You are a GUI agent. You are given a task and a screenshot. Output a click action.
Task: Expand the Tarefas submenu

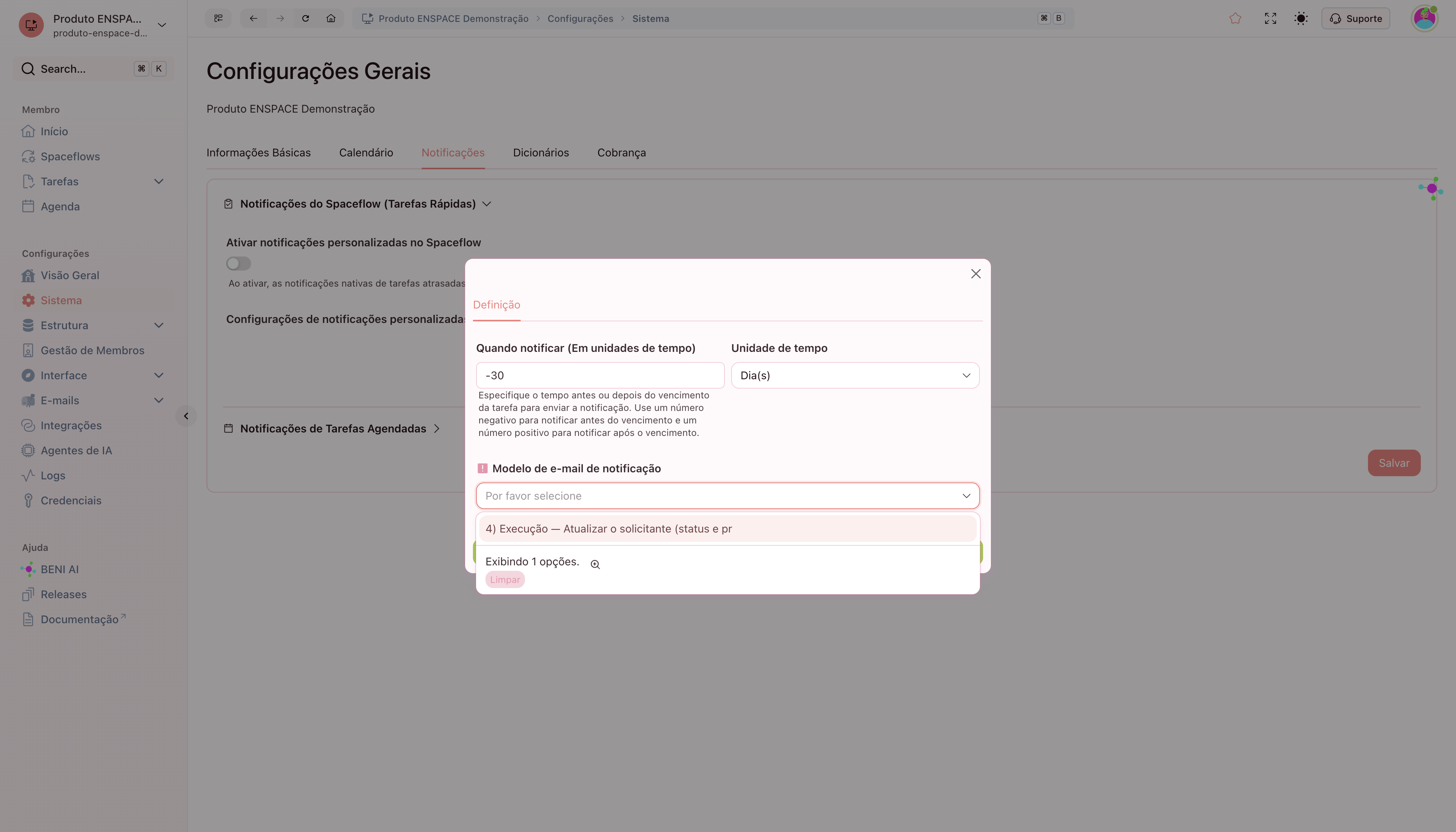pyautogui.click(x=159, y=182)
